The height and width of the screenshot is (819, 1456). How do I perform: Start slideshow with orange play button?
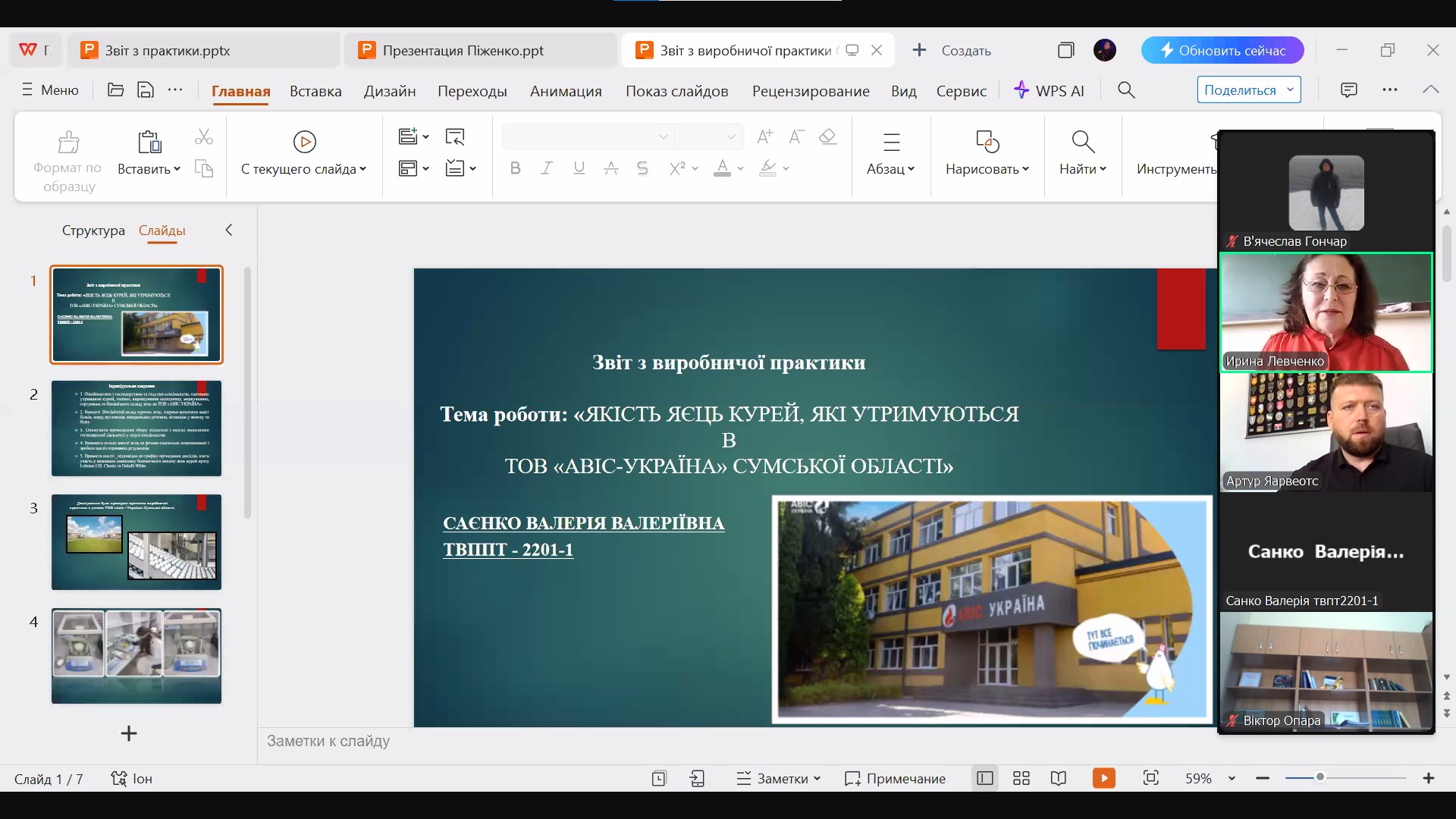pyautogui.click(x=1103, y=778)
